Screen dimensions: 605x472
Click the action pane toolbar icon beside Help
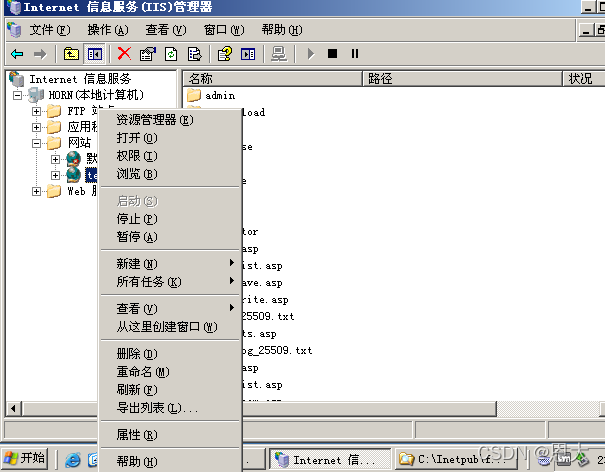(248, 54)
